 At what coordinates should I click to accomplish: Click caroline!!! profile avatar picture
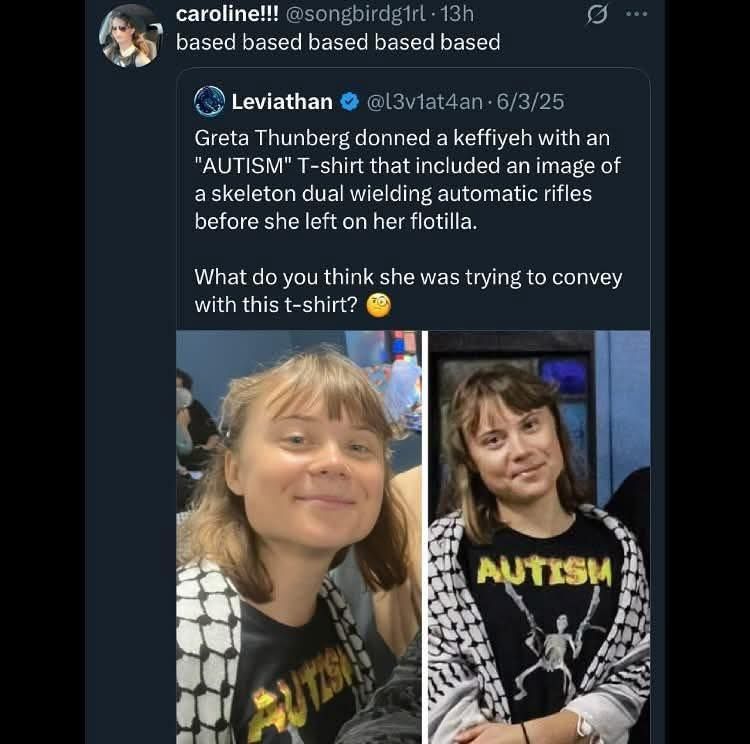[x=131, y=35]
